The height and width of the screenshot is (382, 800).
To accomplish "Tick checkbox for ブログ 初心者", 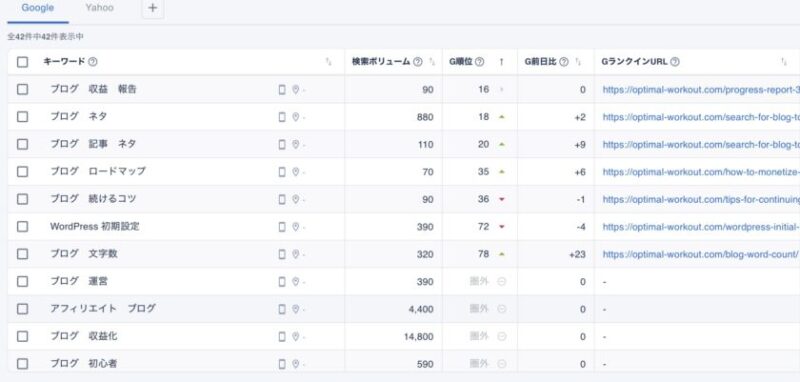I will [x=22, y=364].
